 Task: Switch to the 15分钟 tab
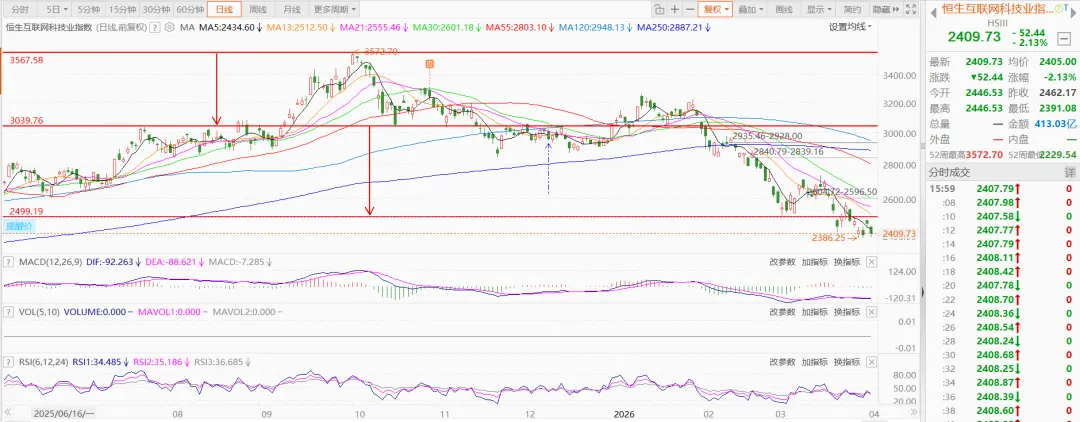point(121,10)
